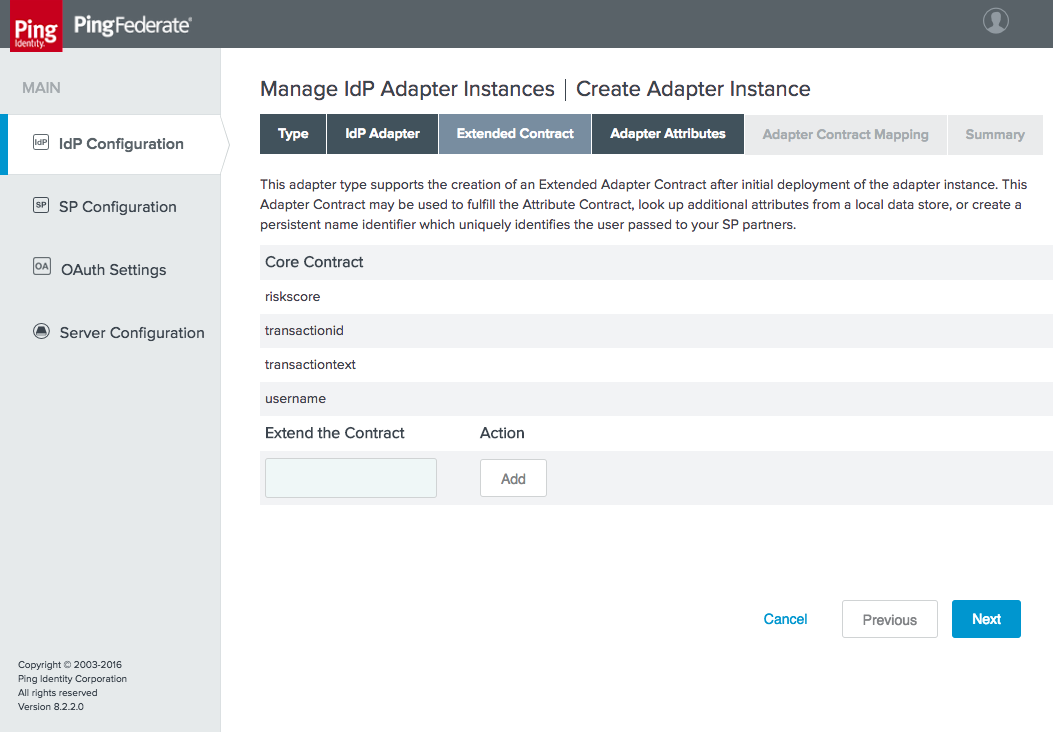1053x732 pixels.
Task: Open the user account profile icon
Action: pyautogui.click(x=995, y=20)
